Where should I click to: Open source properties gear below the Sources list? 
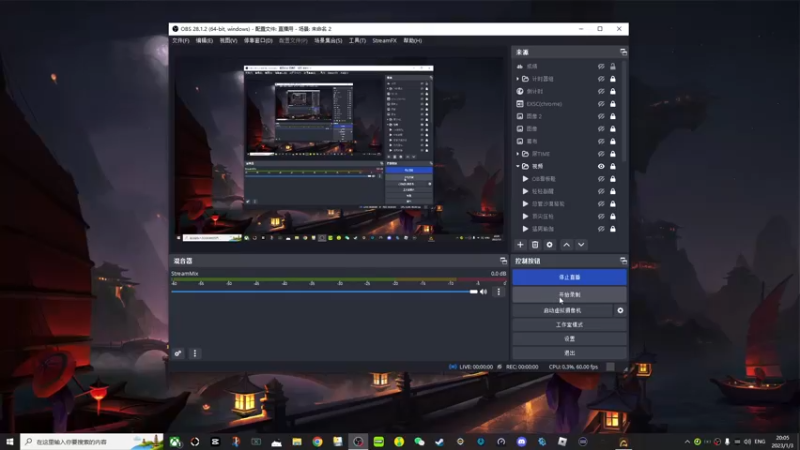coord(549,245)
